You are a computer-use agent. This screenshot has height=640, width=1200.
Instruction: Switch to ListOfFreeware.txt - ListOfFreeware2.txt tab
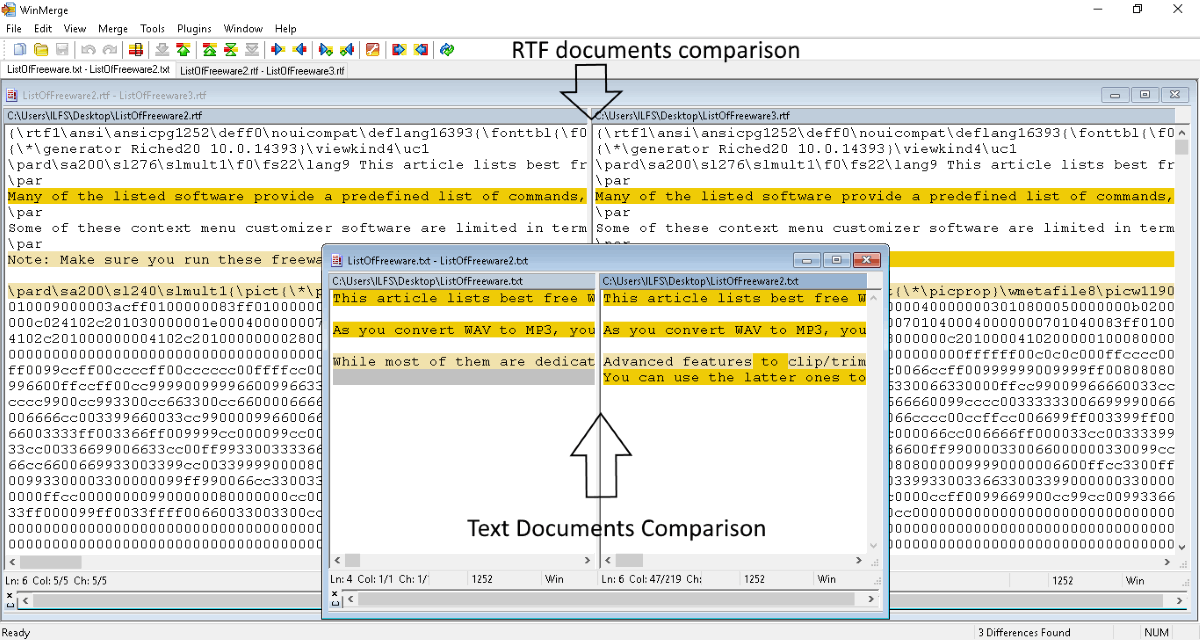pos(89,70)
